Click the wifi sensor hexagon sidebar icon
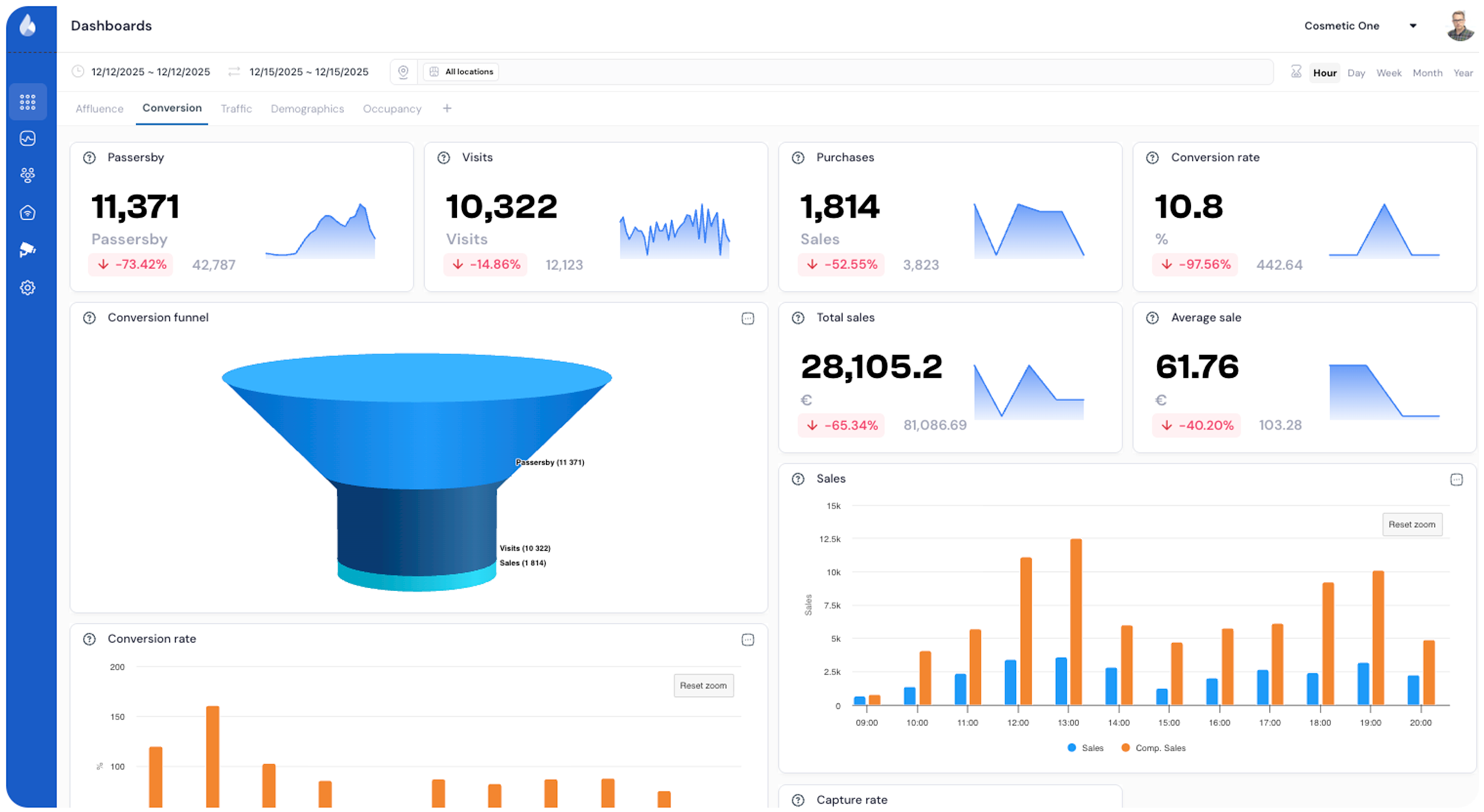The image size is (1484, 812). (x=27, y=213)
